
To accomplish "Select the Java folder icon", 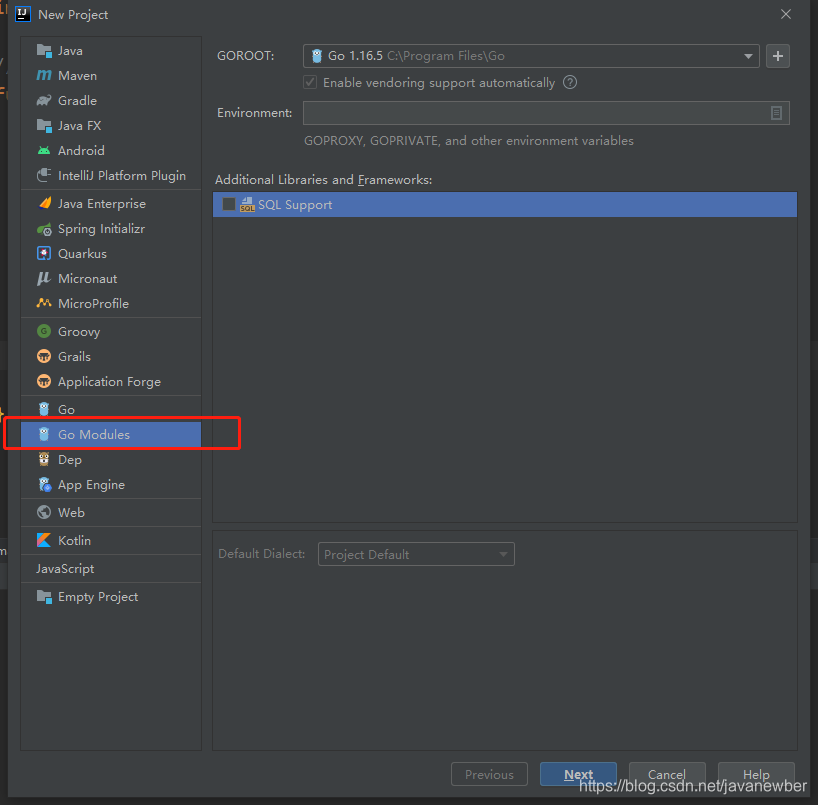I will coord(44,51).
